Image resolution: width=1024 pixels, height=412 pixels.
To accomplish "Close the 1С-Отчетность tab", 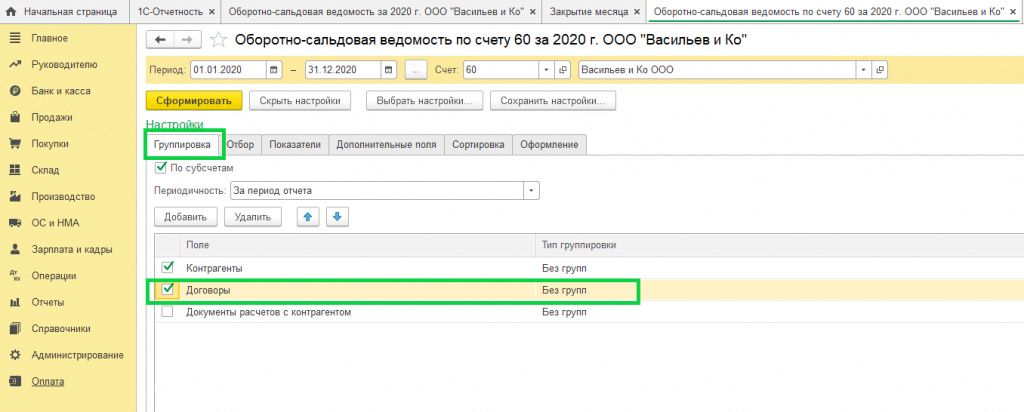I will [210, 12].
